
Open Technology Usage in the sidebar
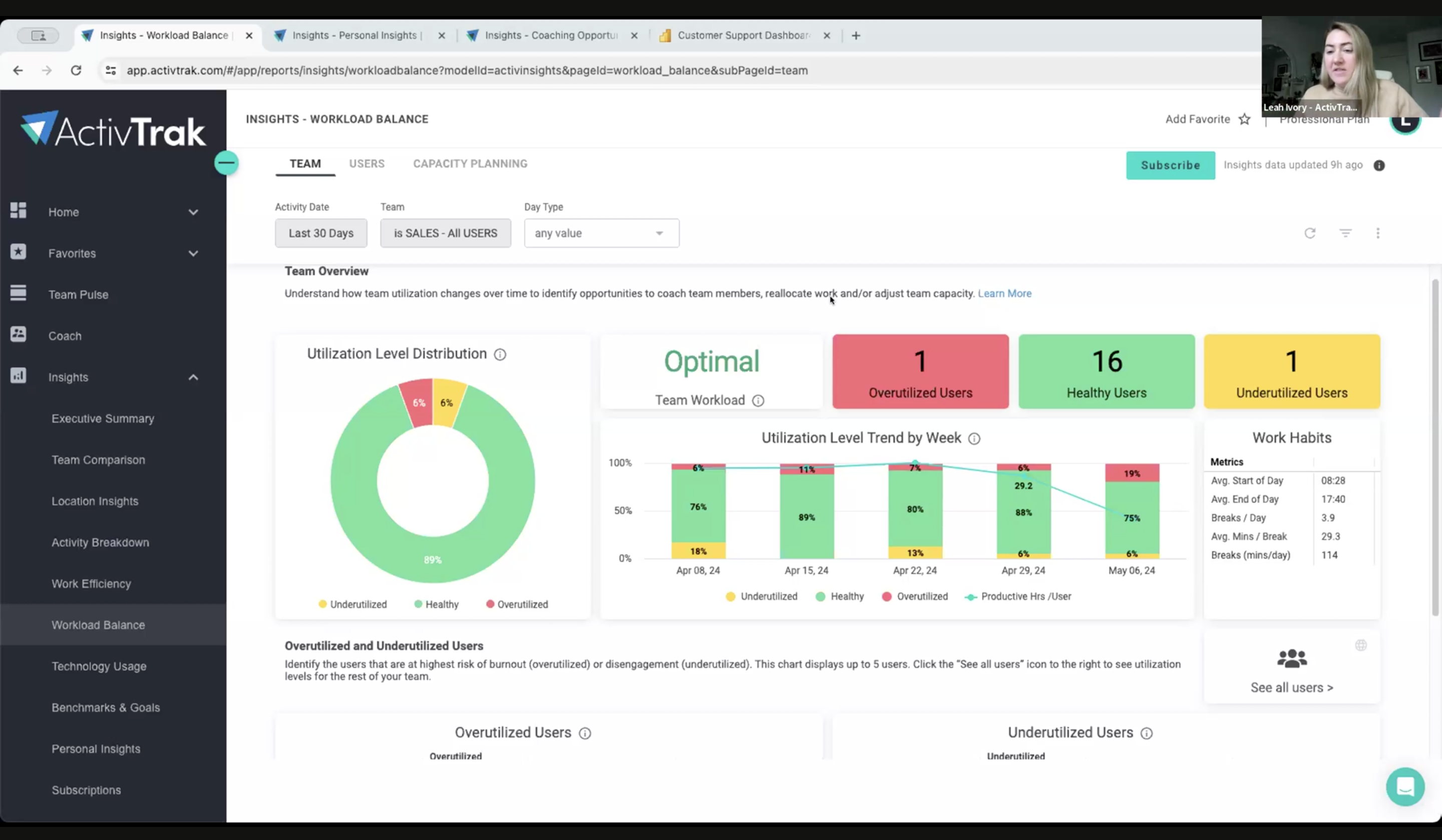coord(99,667)
